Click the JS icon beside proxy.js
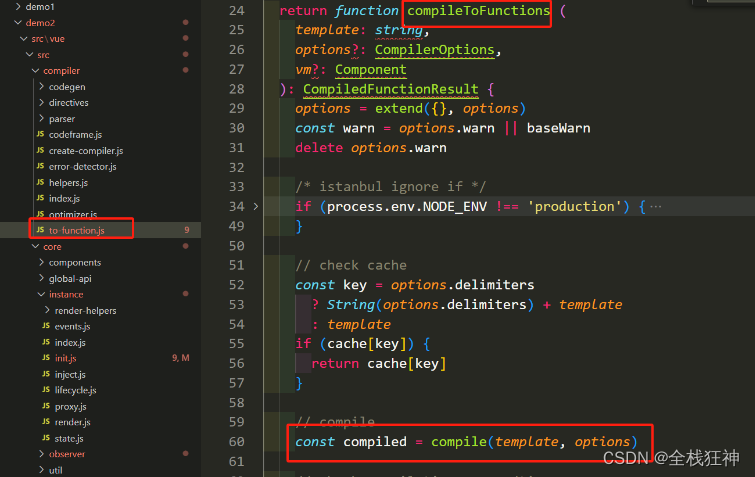The width and height of the screenshot is (755, 477). coord(46,406)
